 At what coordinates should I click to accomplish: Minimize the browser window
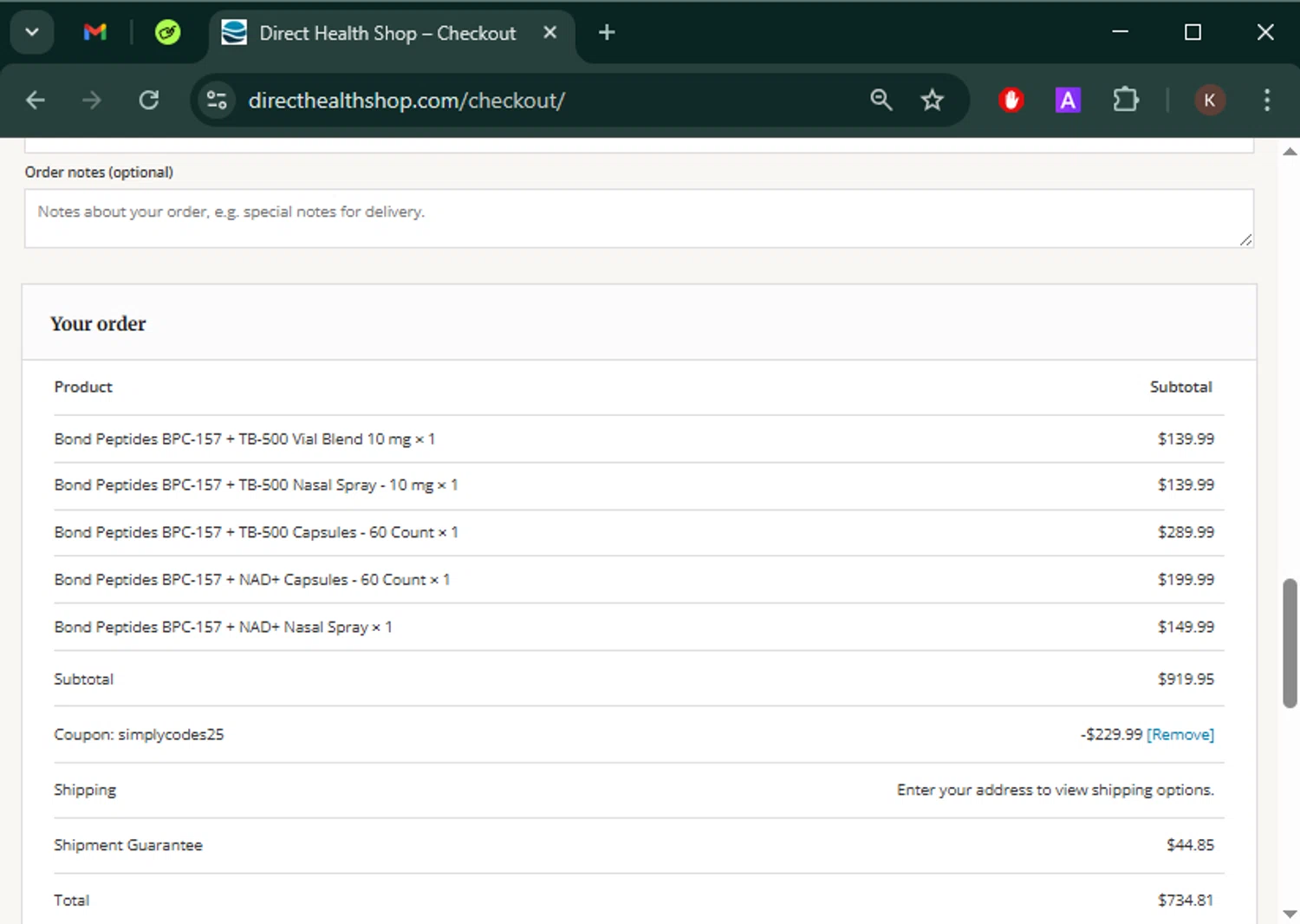tap(1120, 32)
